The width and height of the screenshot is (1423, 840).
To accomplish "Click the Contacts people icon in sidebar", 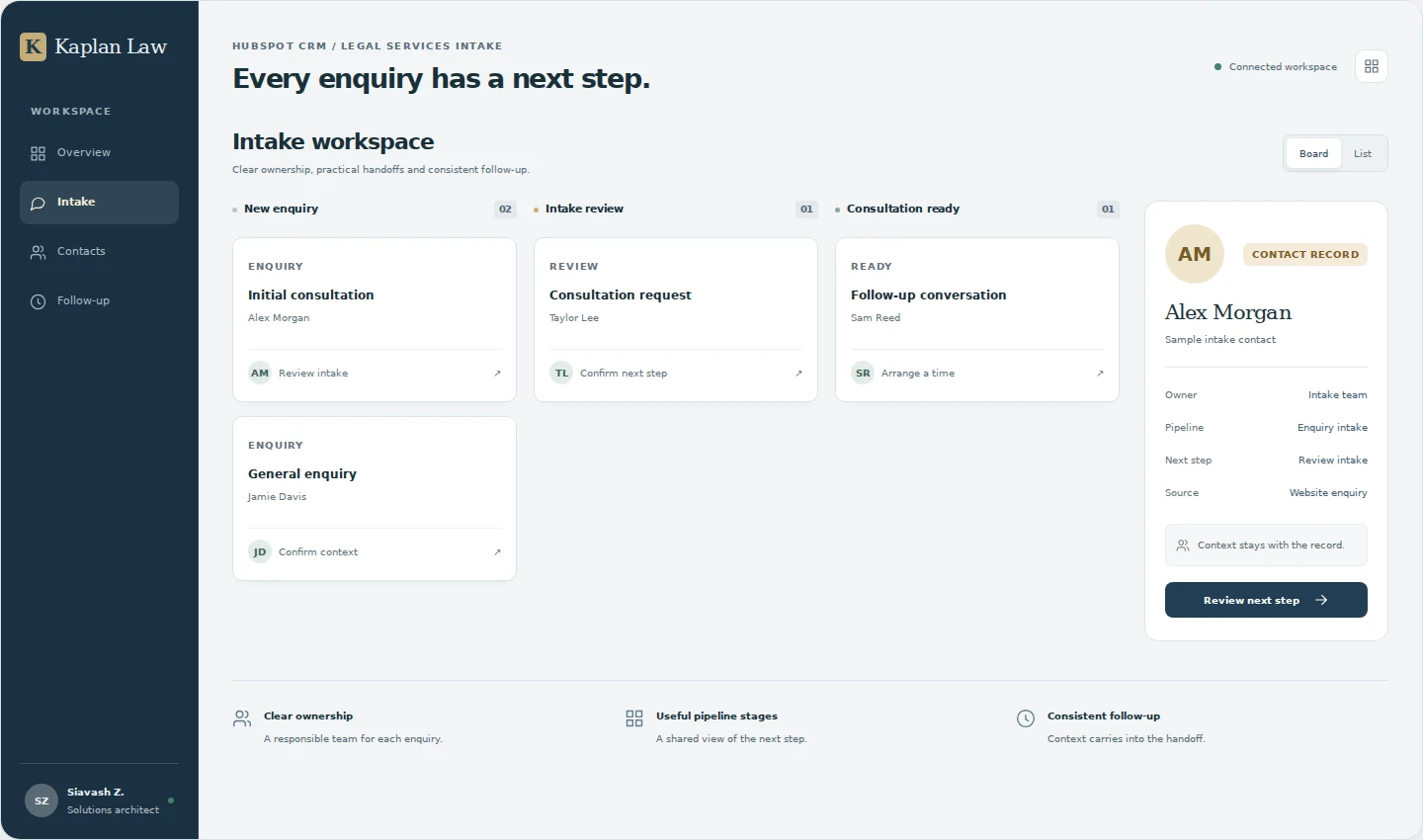I will pos(38,252).
